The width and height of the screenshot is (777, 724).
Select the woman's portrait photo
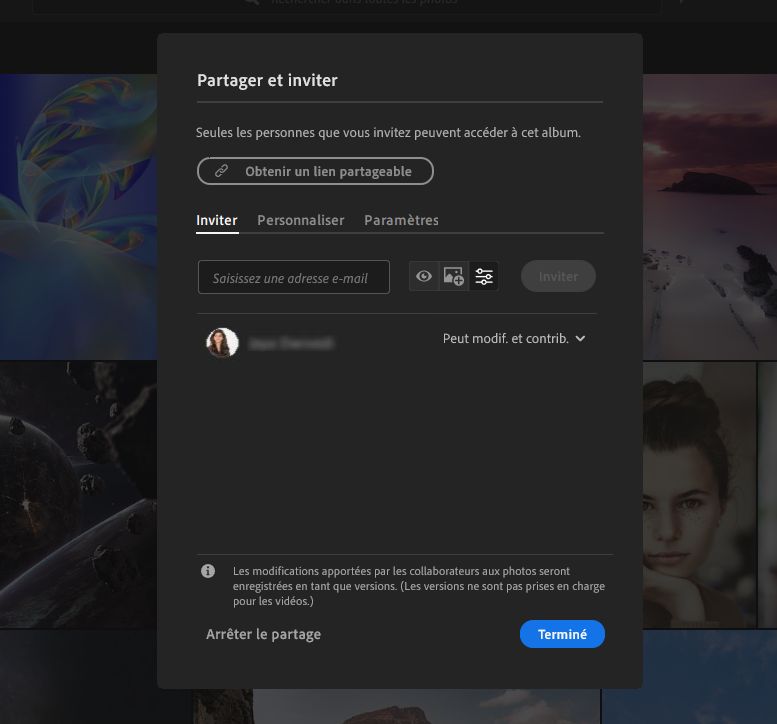click(x=699, y=494)
